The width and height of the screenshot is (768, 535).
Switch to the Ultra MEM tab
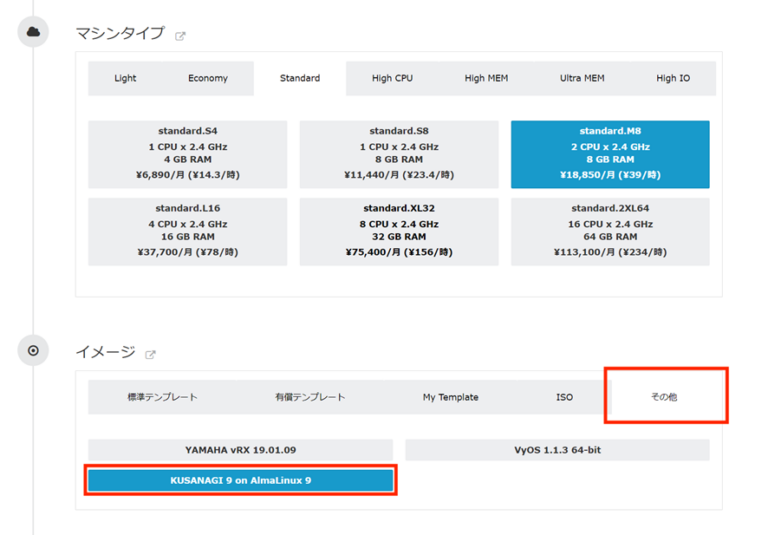582,78
